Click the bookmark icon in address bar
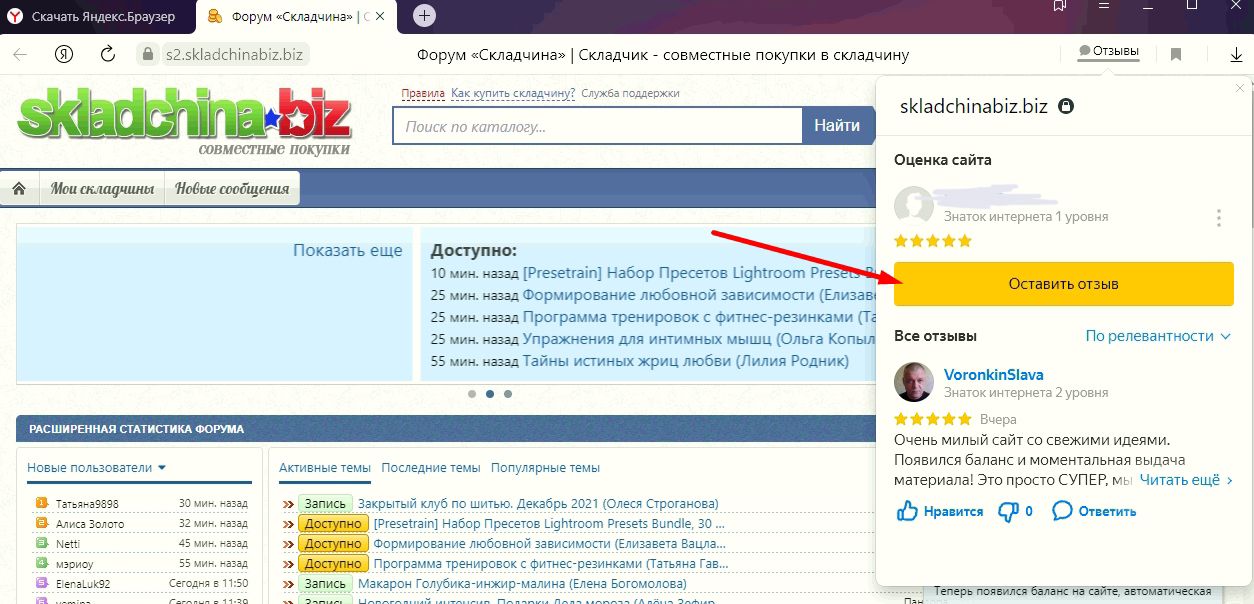Screen dimensions: 1254x604 pyautogui.click(x=1176, y=54)
